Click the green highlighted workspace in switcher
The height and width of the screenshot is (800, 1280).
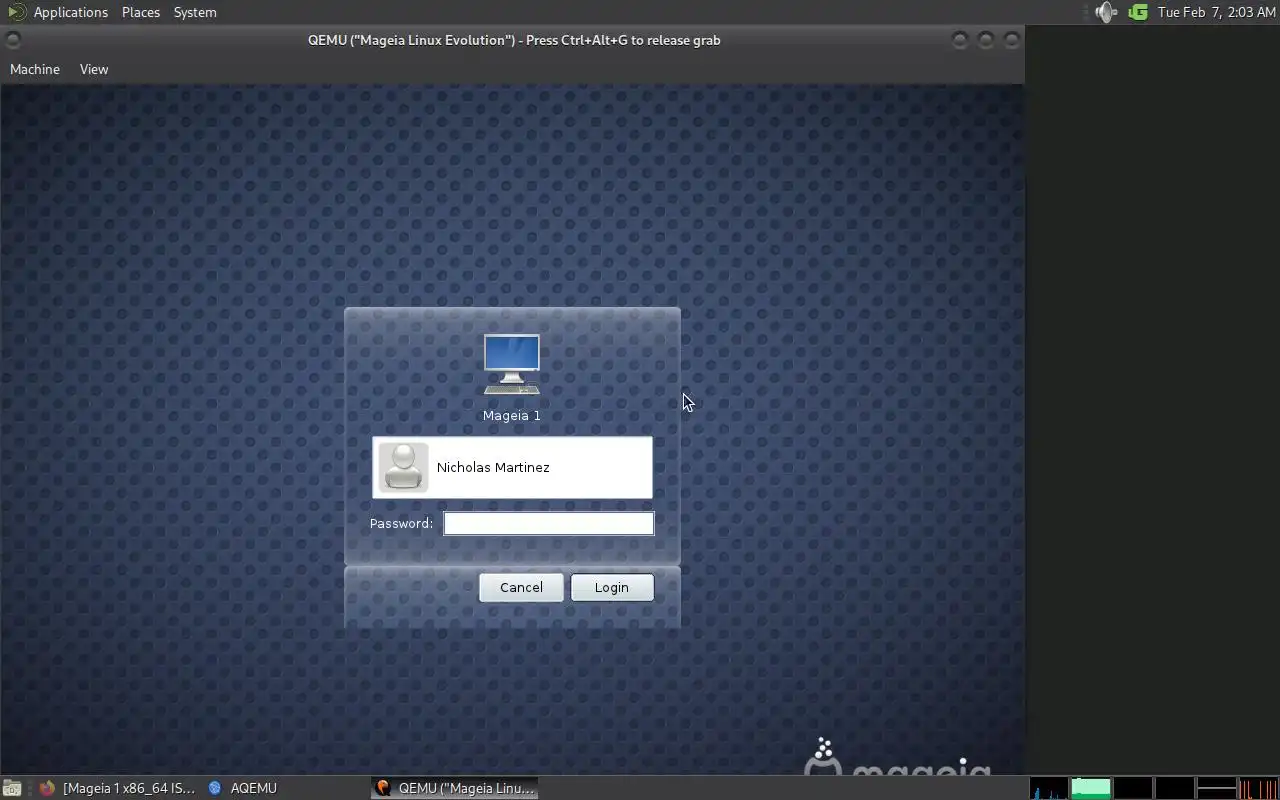[1091, 788]
